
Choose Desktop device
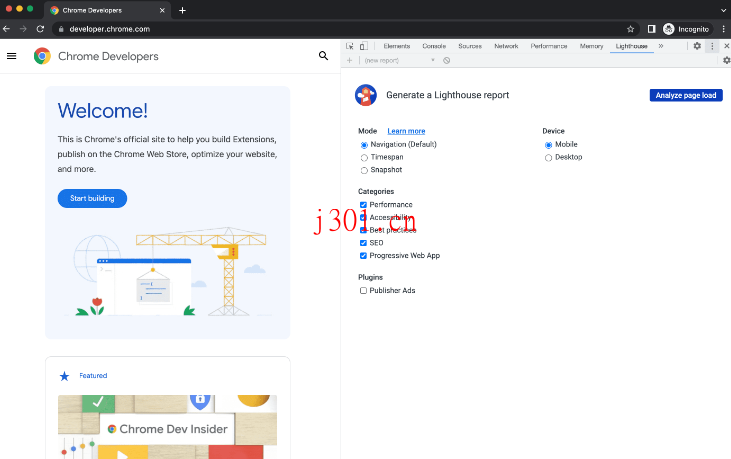pyautogui.click(x=548, y=158)
